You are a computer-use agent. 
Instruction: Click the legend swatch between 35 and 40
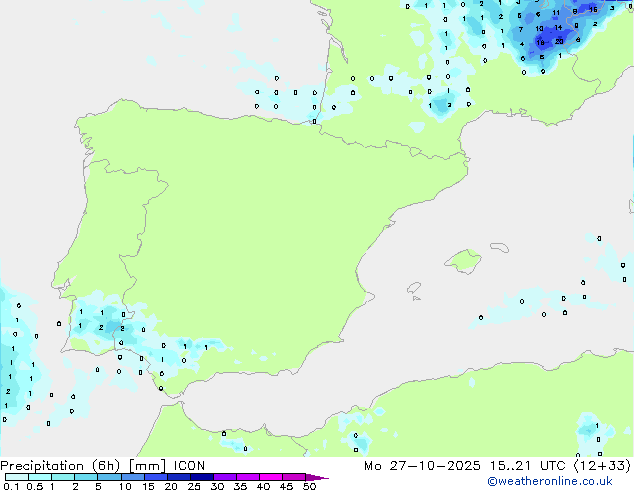248,477
